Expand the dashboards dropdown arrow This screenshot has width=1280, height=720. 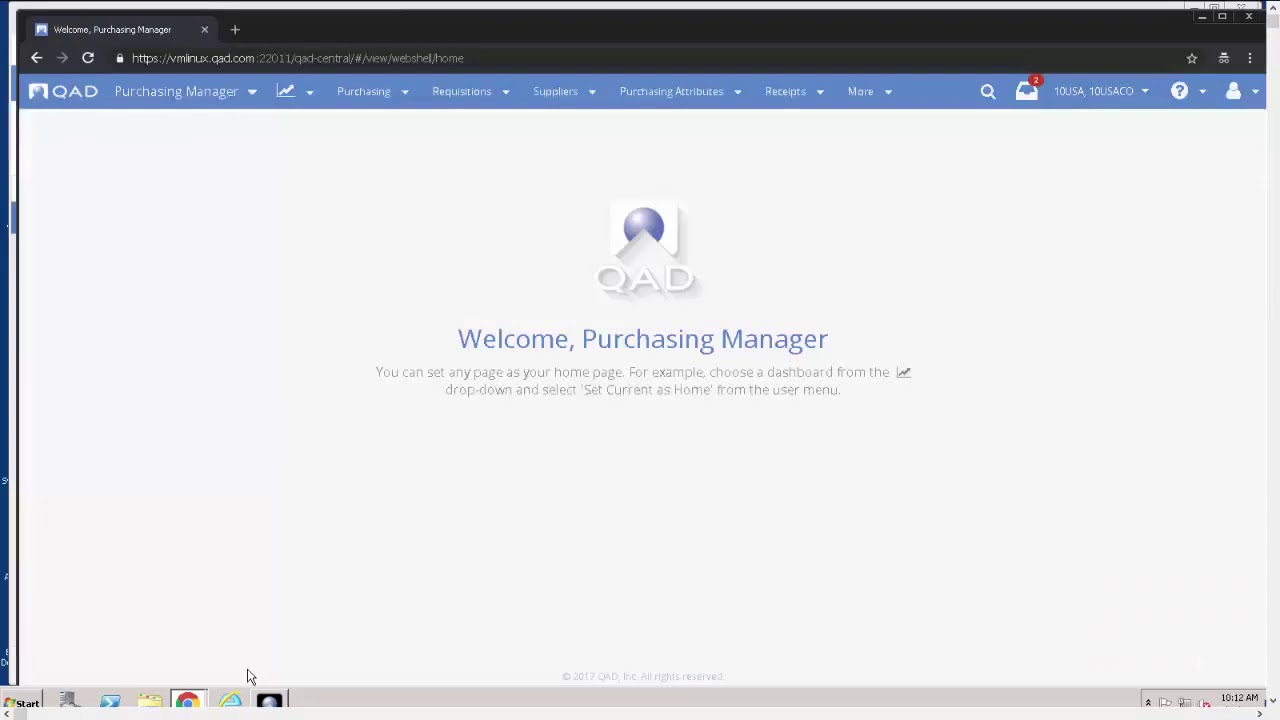[310, 92]
